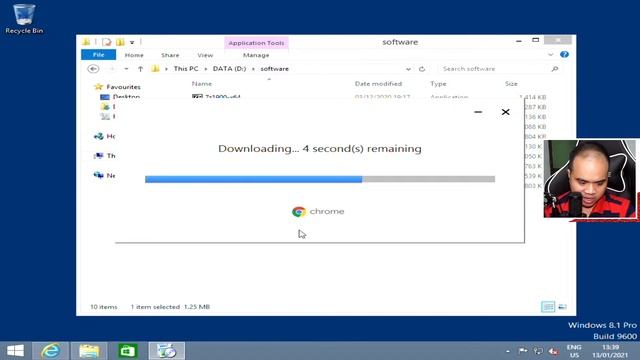
Task: Switch to the Home ribbon tab
Action: coord(134,55)
